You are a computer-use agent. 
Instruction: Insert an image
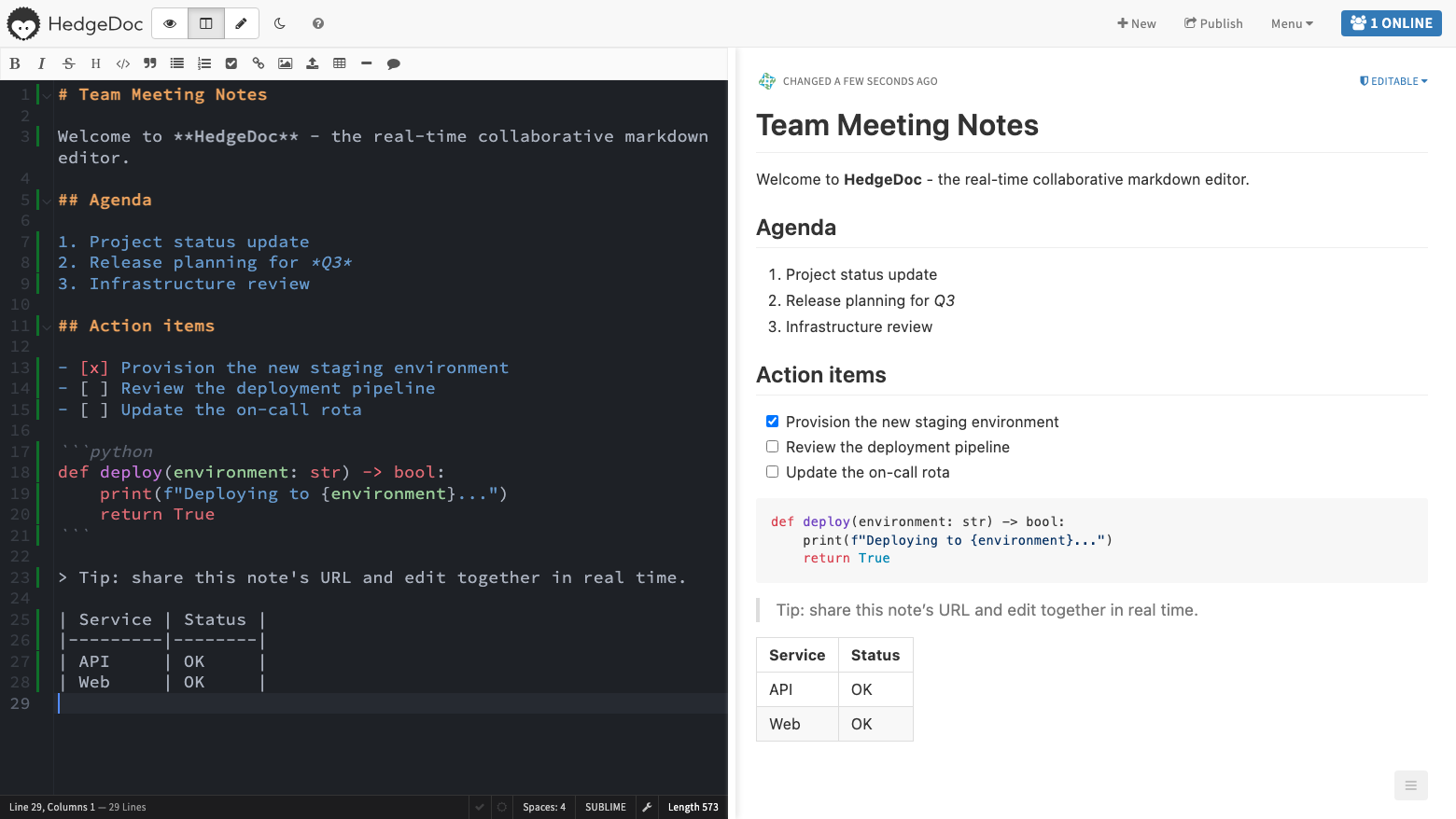(x=286, y=63)
